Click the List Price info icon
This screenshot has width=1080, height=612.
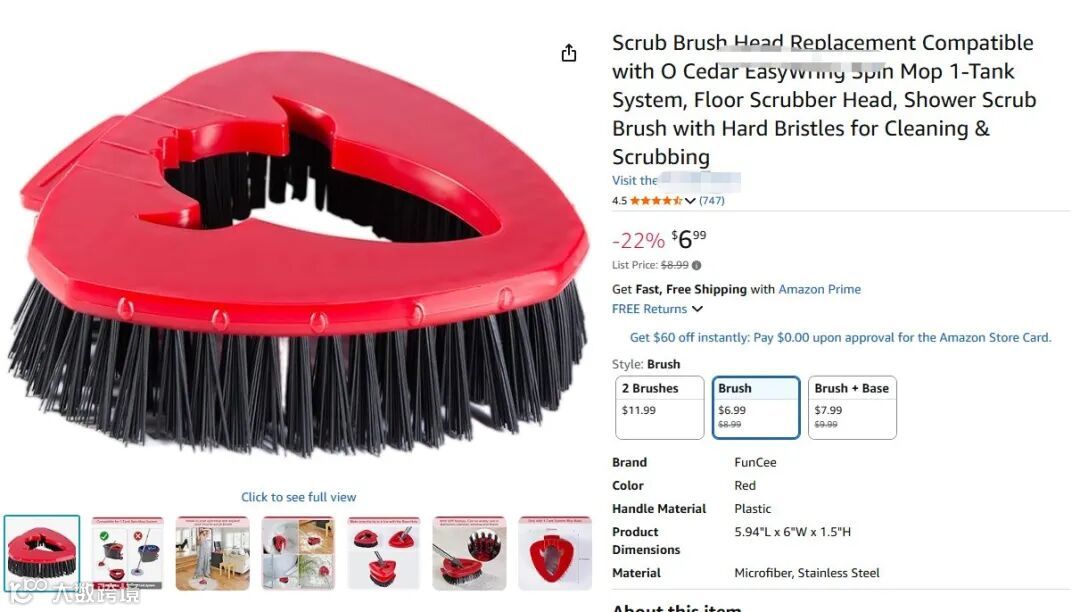(x=696, y=265)
